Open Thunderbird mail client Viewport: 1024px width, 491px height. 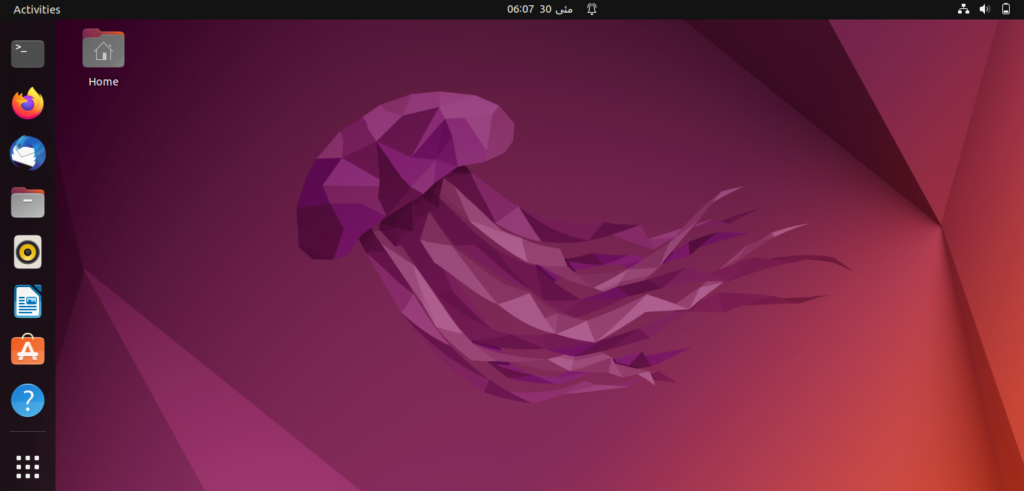27,153
